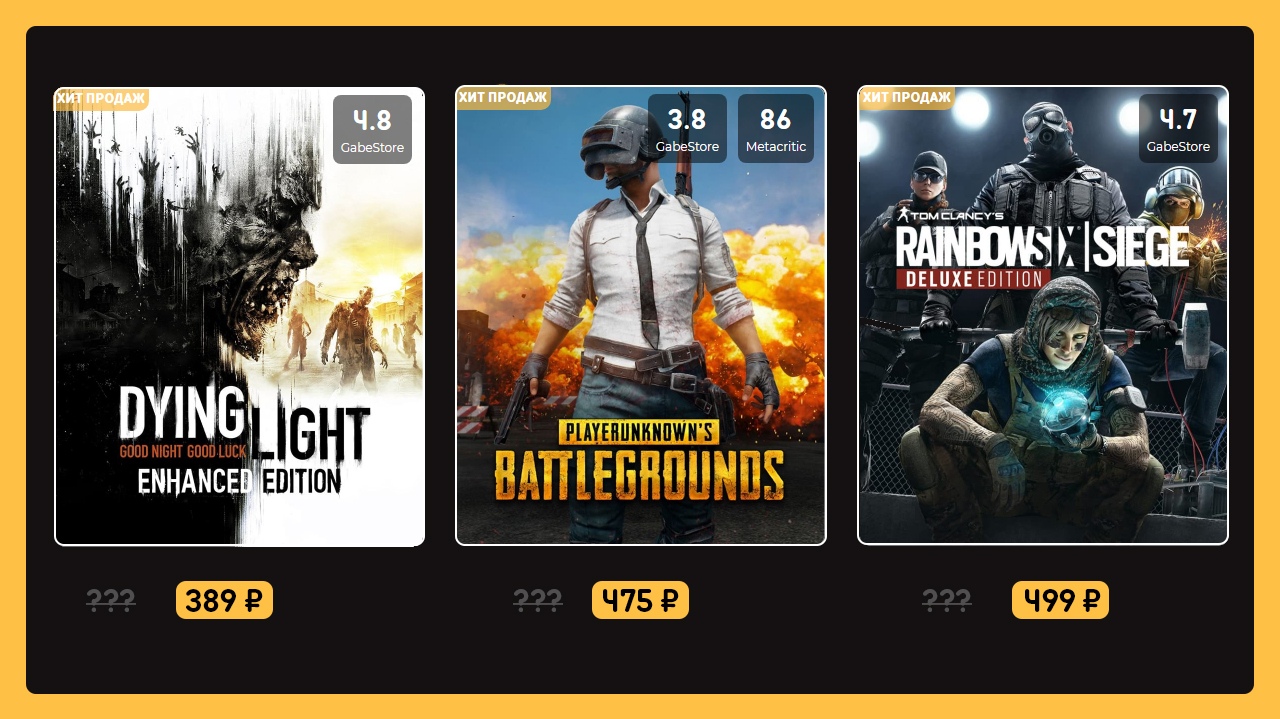Click the bestseller label on Dying Light
This screenshot has width=1280, height=719.
click(x=101, y=98)
